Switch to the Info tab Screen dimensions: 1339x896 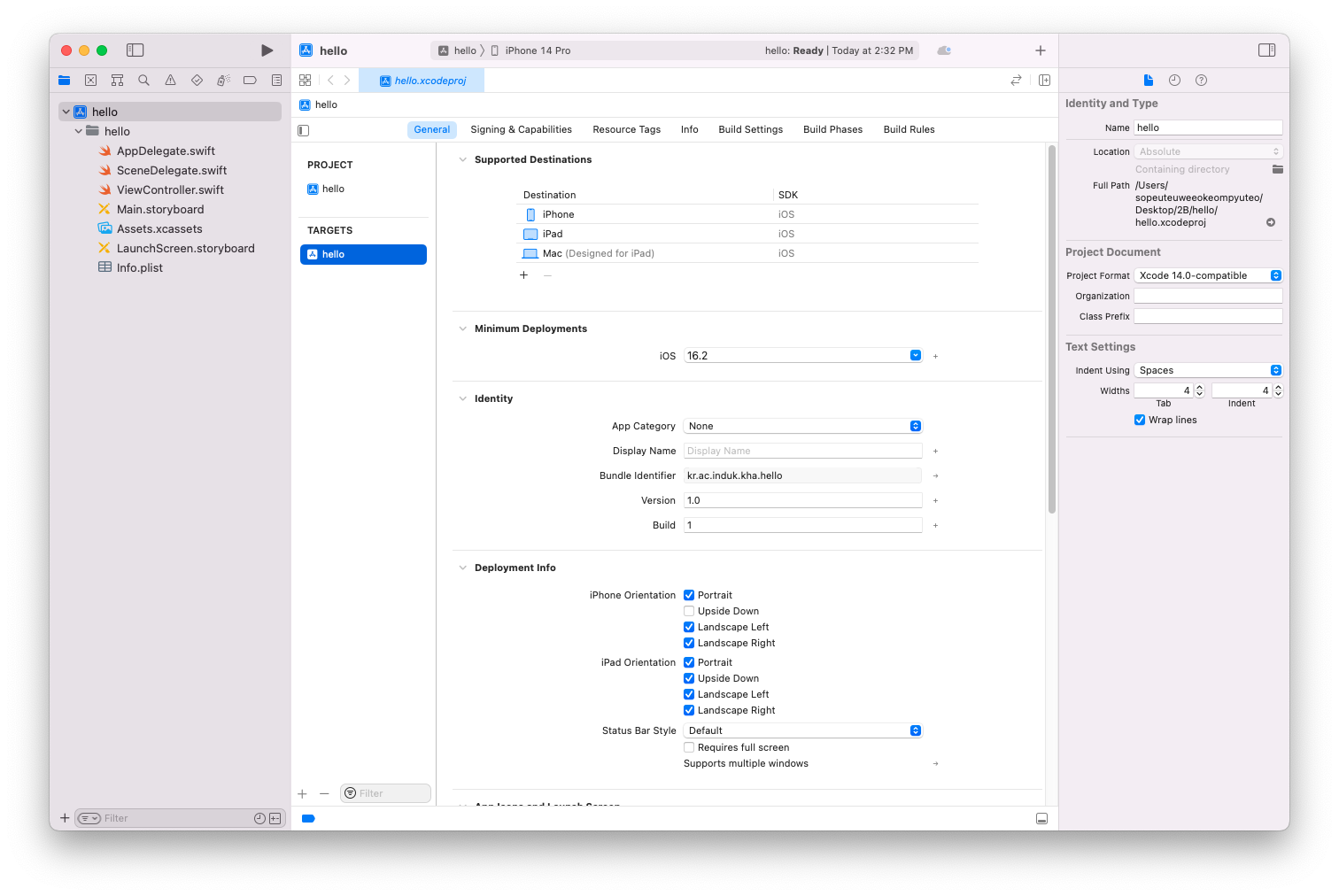tap(689, 129)
